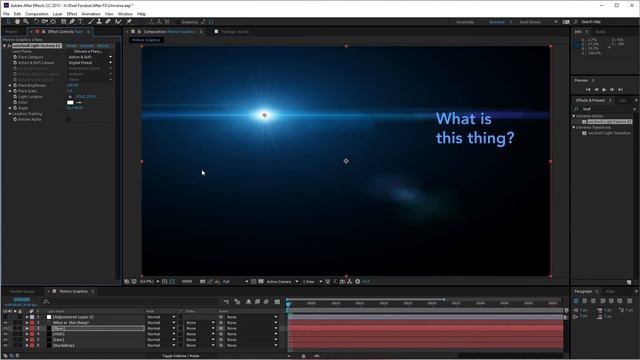
Task: Toggle the Angle stopwatch
Action: pyautogui.click(x=15, y=108)
